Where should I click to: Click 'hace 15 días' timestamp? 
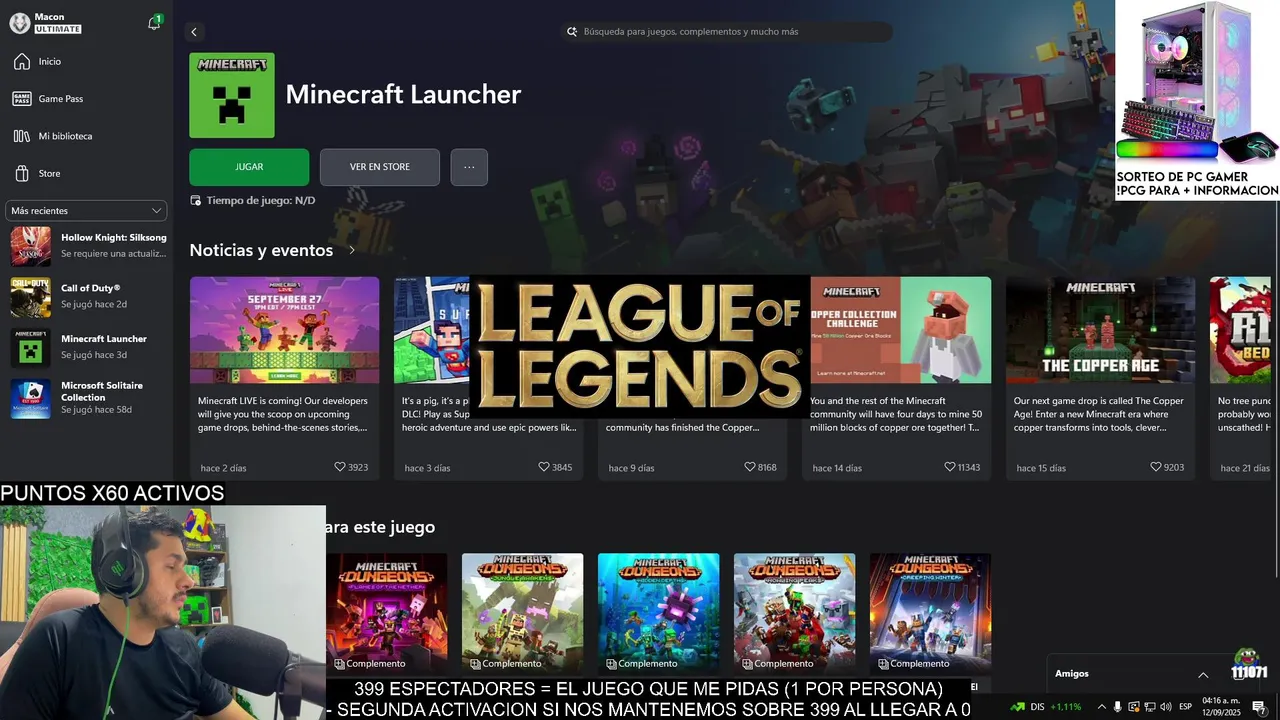tap(1041, 468)
